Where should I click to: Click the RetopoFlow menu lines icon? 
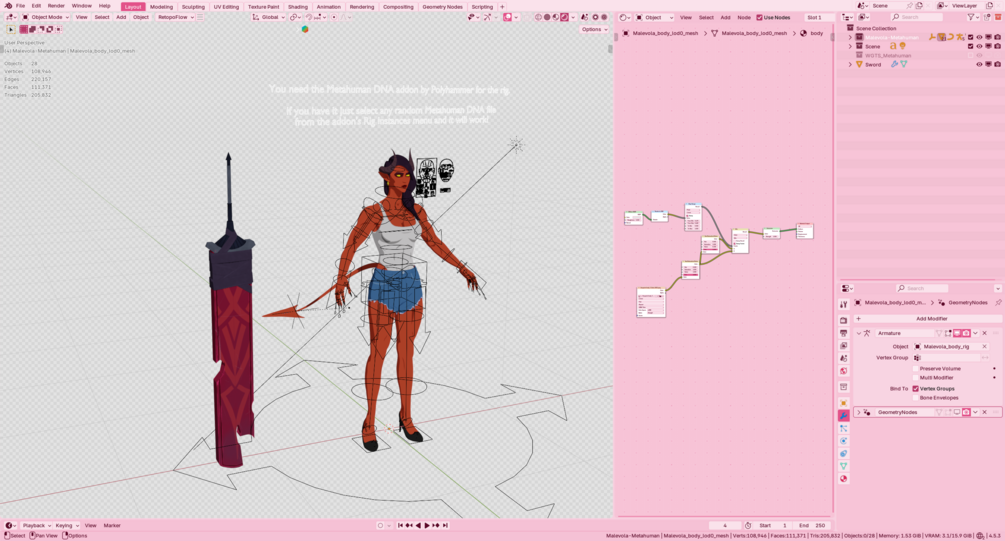[x=201, y=17]
